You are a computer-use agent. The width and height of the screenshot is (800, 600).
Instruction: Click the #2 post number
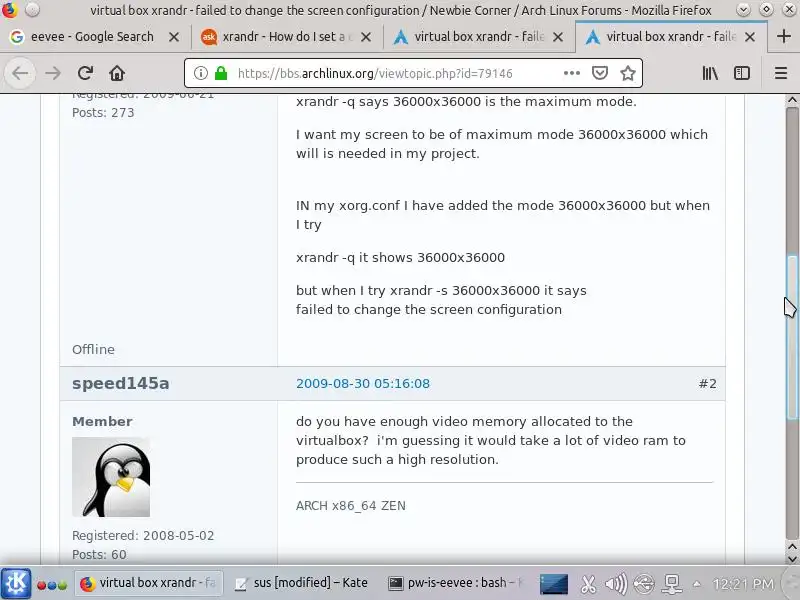pyautogui.click(x=707, y=384)
